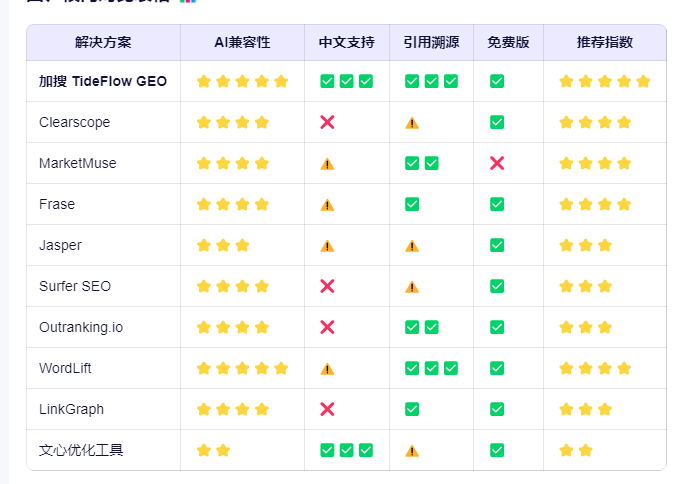Click the red cross in LinkGraph's 中文支持 cell
This screenshot has height=484, width=688.
327,409
